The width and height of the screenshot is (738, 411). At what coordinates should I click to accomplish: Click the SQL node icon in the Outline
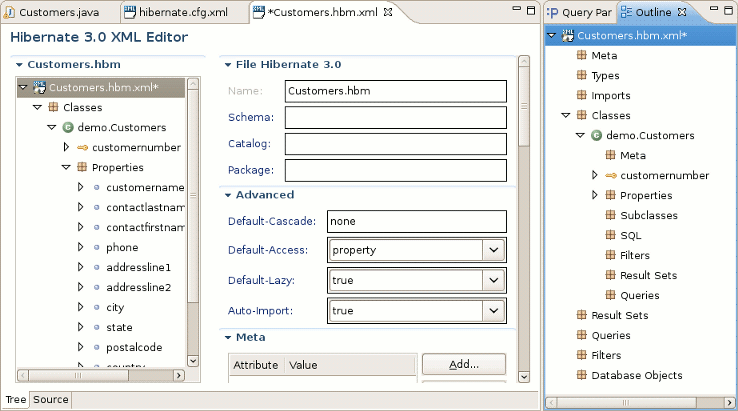pyautogui.click(x=610, y=235)
